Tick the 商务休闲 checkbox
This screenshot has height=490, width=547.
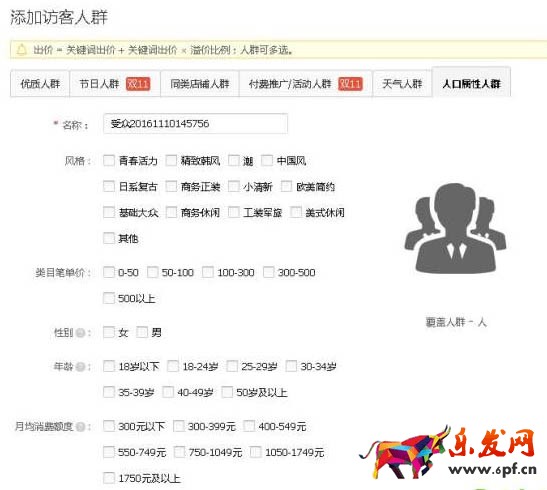click(171, 212)
